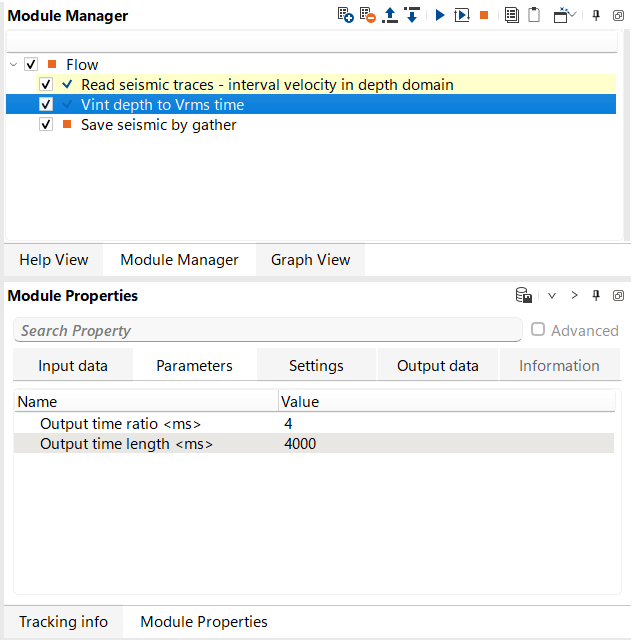
Task: Click the add module icon in toolbar
Action: click(345, 16)
